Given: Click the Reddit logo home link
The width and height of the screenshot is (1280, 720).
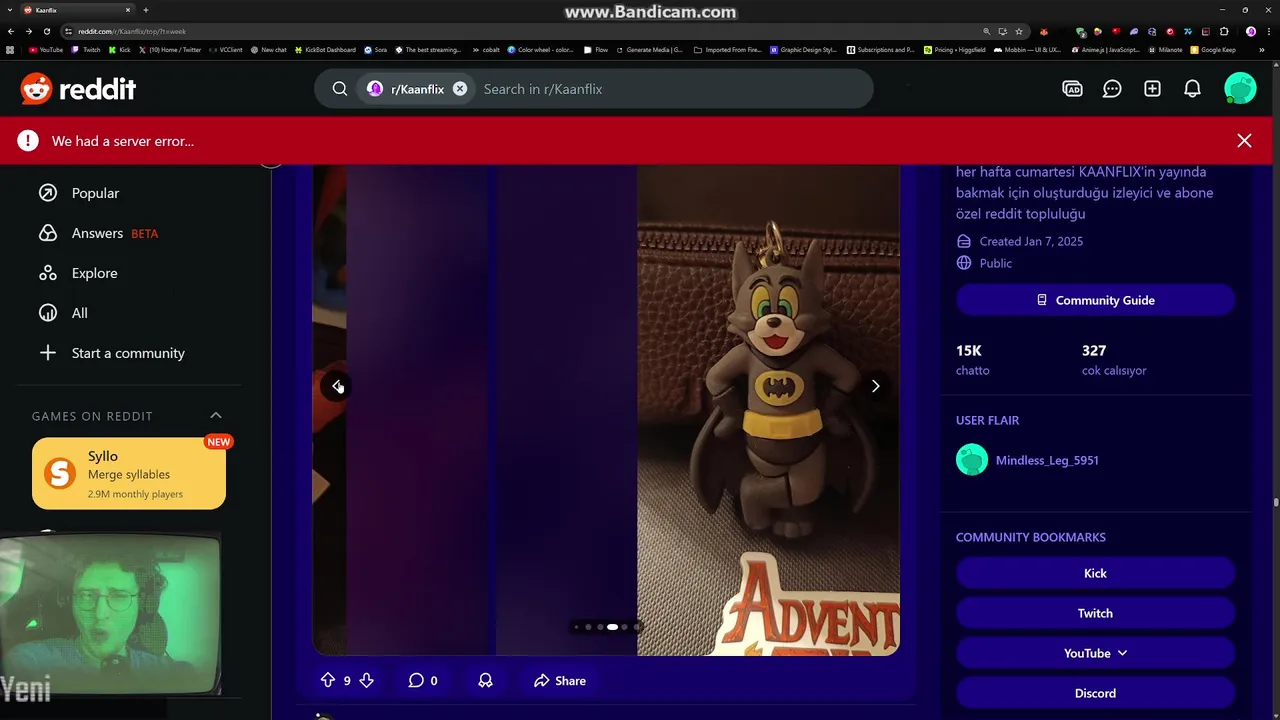Looking at the screenshot, I should point(78,89).
